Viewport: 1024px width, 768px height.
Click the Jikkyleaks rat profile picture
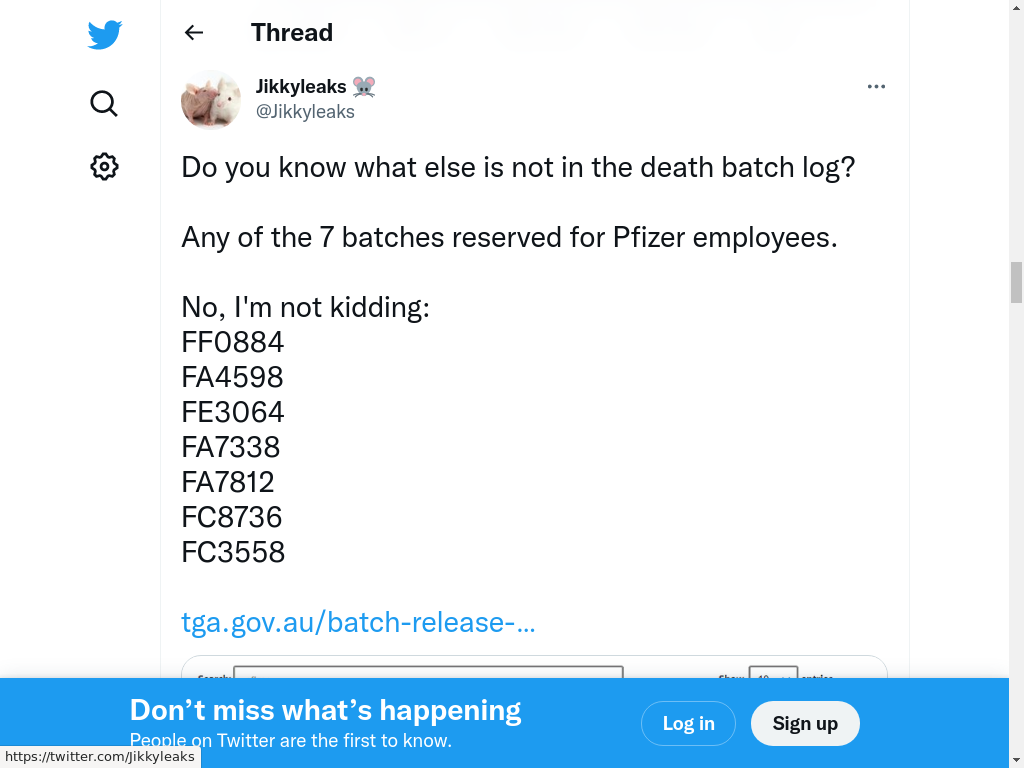210,100
